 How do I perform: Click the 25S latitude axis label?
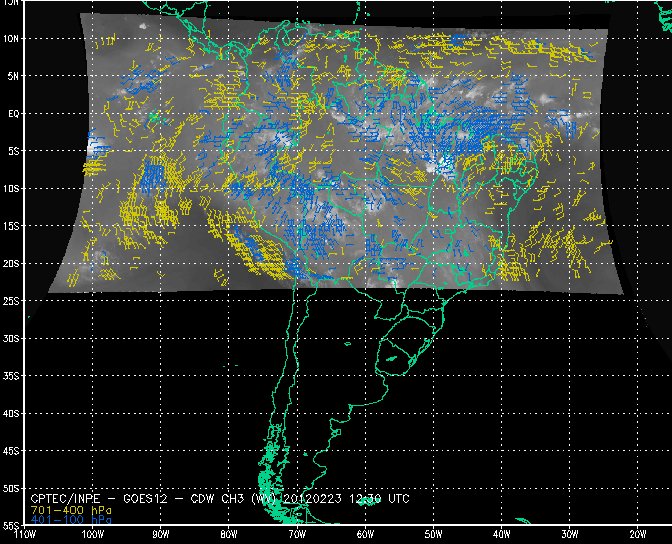click(x=11, y=301)
